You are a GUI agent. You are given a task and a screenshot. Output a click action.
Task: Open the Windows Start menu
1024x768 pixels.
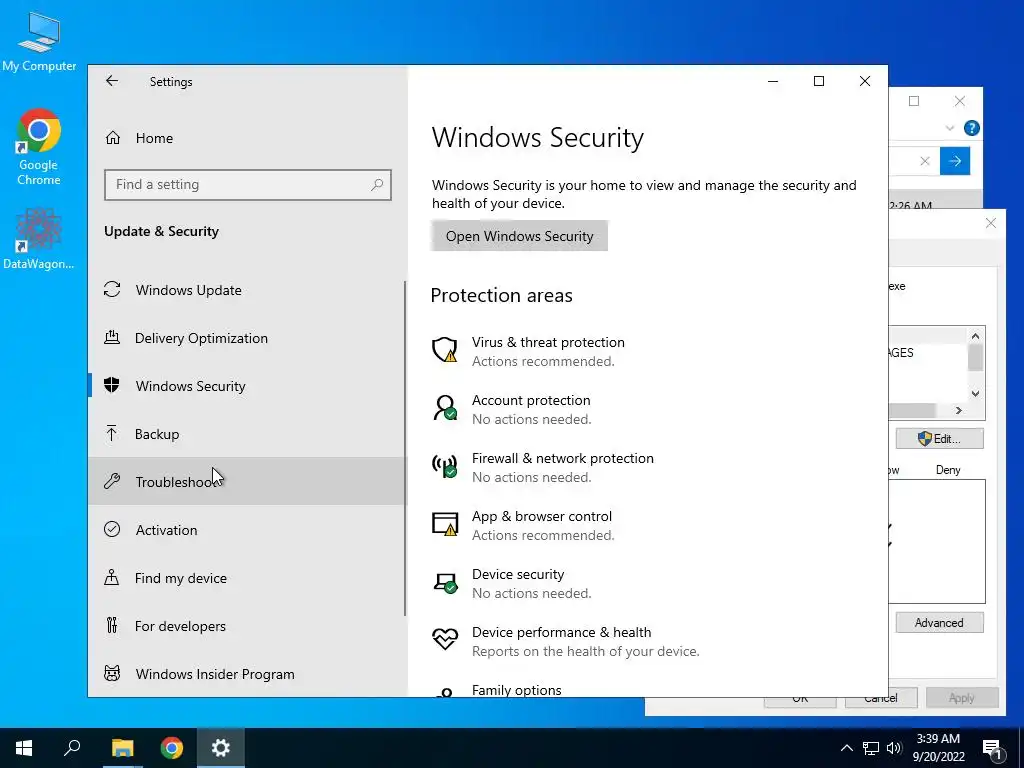click(24, 748)
